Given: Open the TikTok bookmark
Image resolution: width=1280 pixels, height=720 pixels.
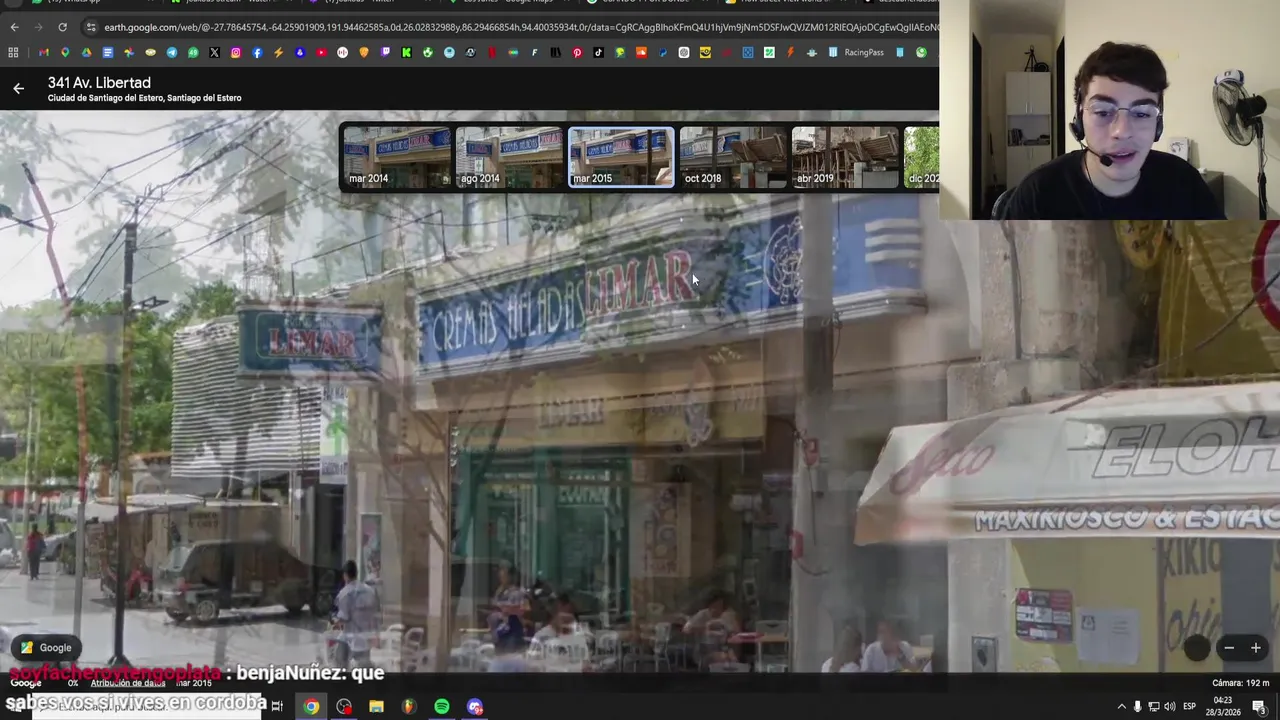Looking at the screenshot, I should tap(598, 52).
